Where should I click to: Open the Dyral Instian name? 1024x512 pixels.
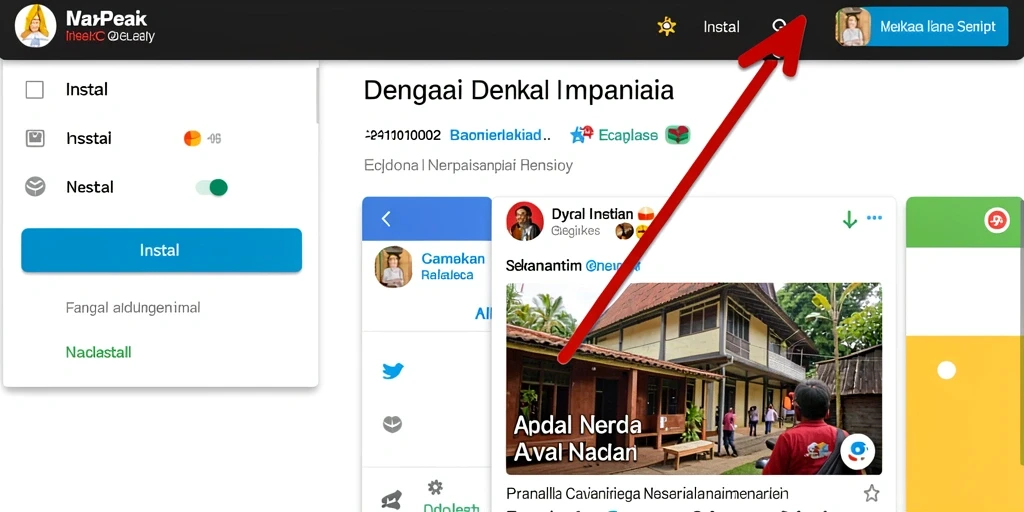[592, 214]
